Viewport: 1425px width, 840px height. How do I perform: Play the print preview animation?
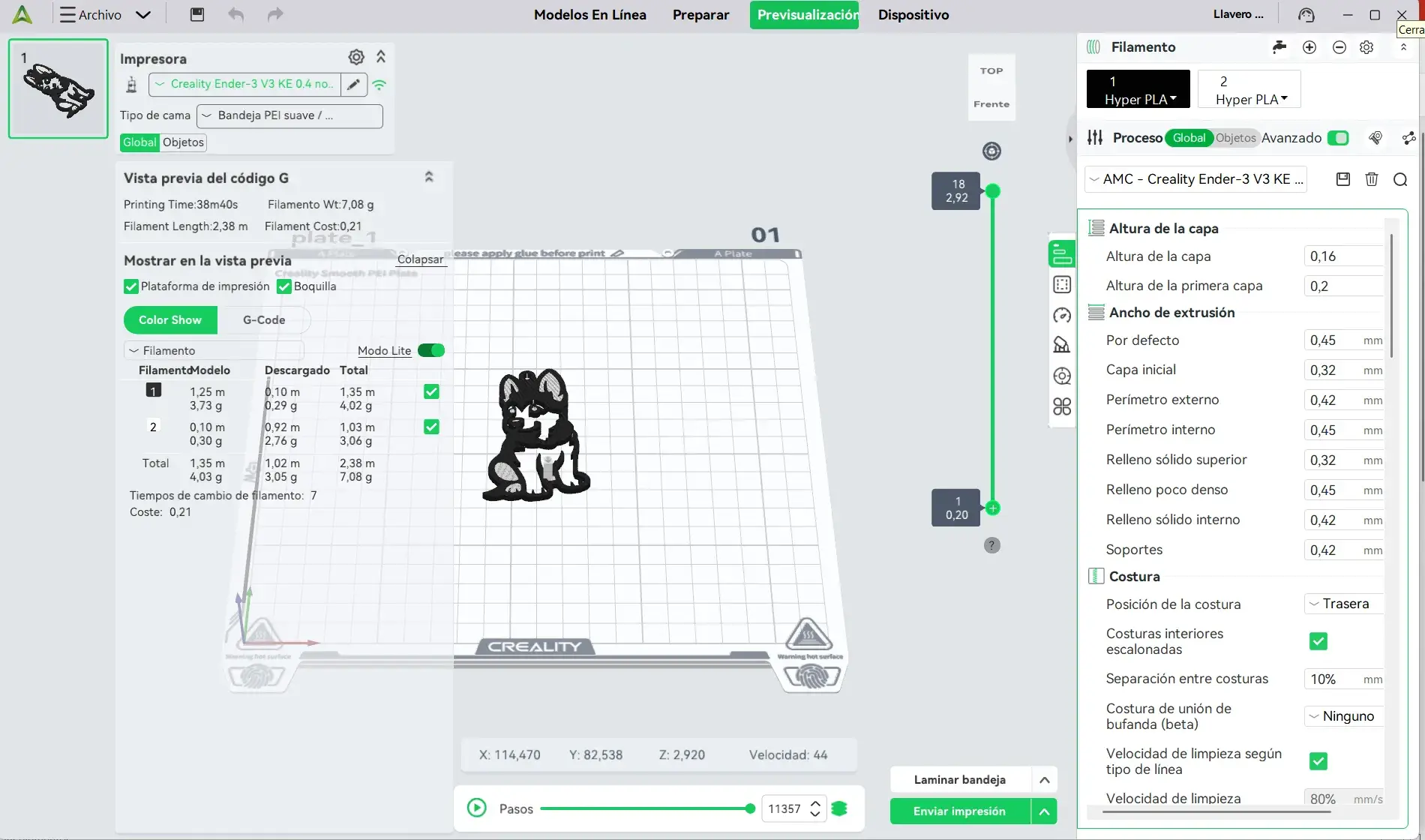point(477,808)
